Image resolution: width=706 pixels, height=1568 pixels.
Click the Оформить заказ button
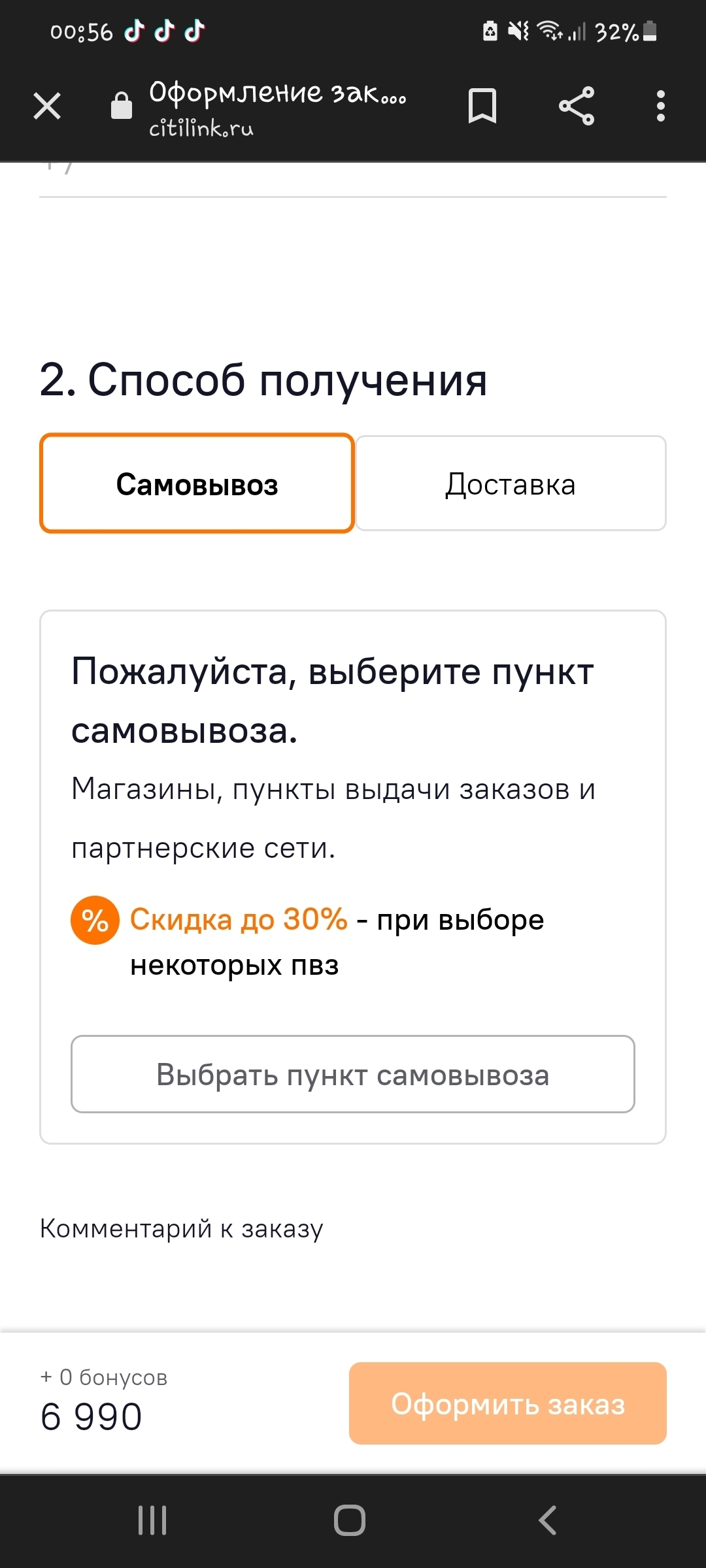507,1403
